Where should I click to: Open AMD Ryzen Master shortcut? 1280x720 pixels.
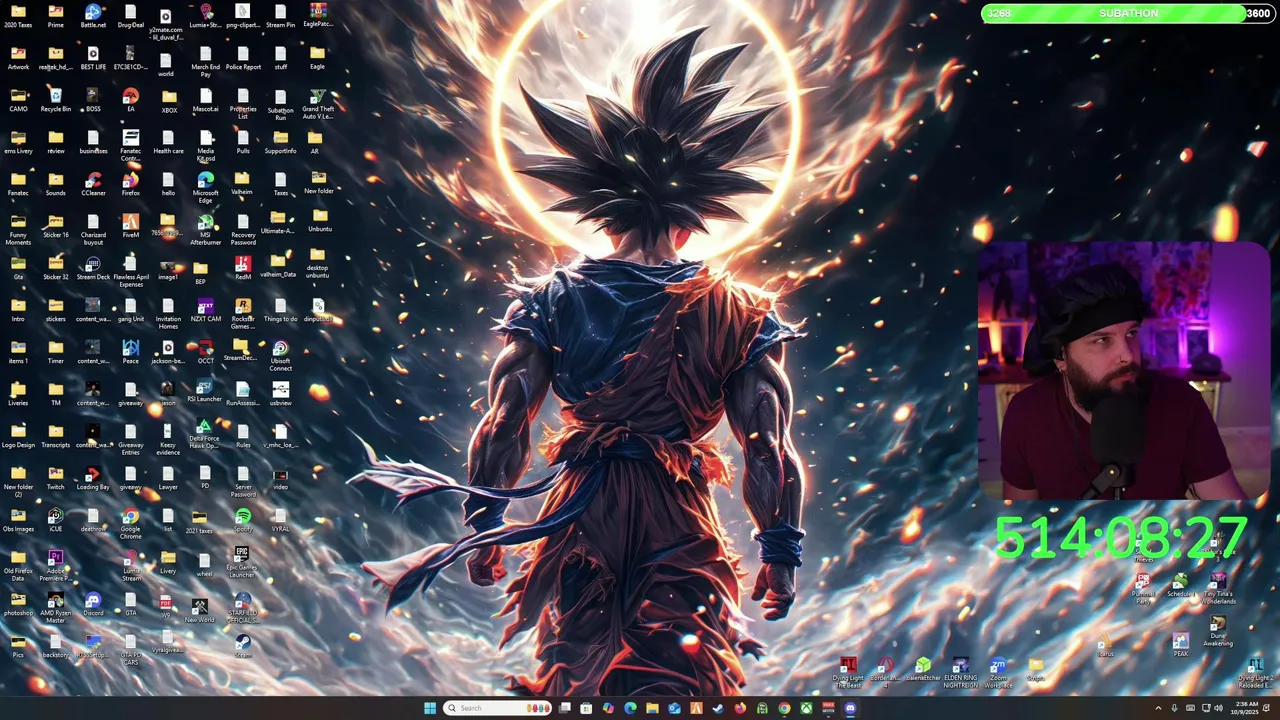(56, 607)
